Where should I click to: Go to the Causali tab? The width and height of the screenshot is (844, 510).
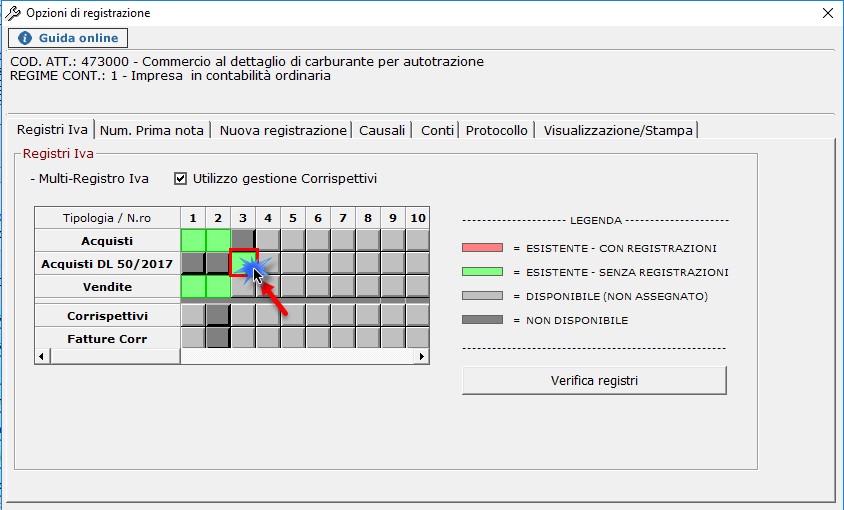(x=382, y=130)
